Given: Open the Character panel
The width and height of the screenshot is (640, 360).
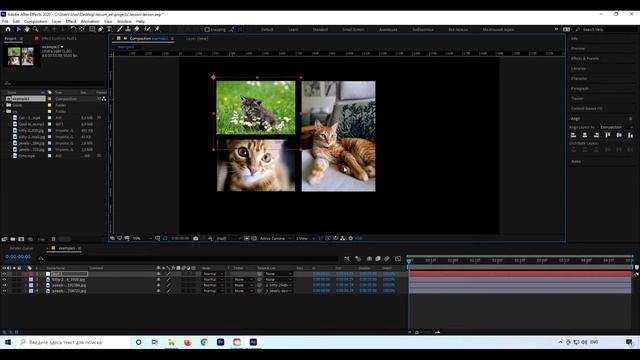Looking at the screenshot, I should point(579,78).
